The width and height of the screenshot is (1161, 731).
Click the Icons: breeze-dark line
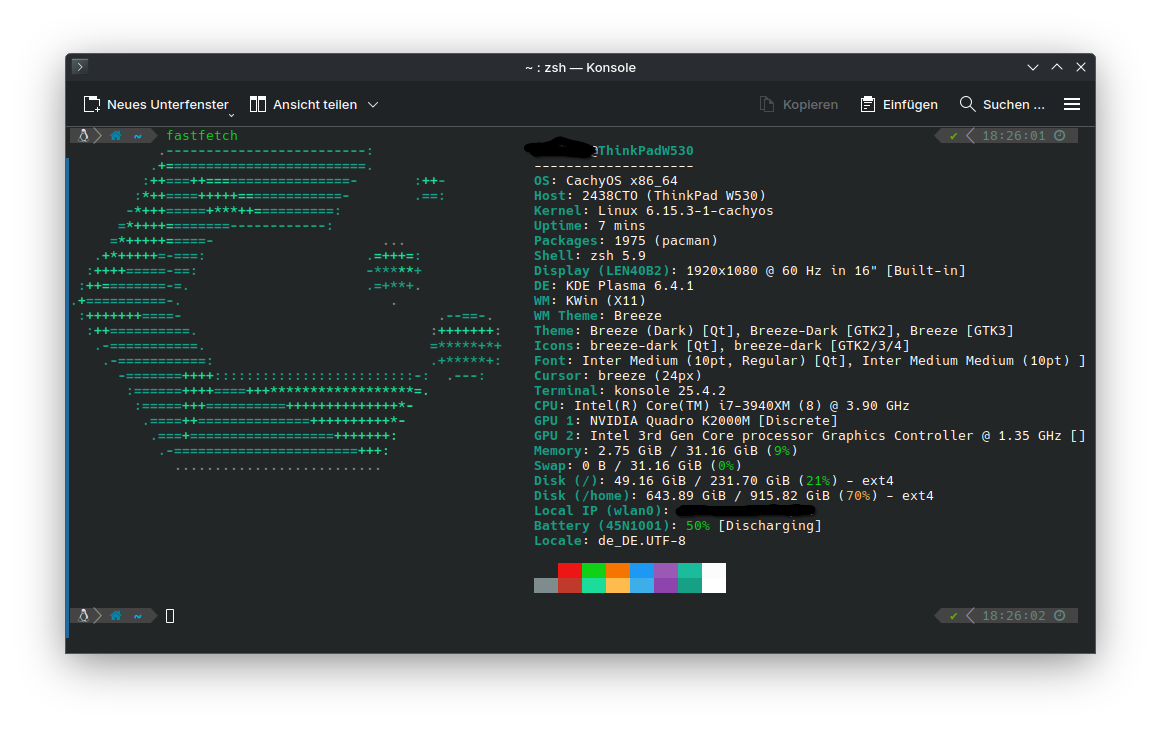point(721,346)
